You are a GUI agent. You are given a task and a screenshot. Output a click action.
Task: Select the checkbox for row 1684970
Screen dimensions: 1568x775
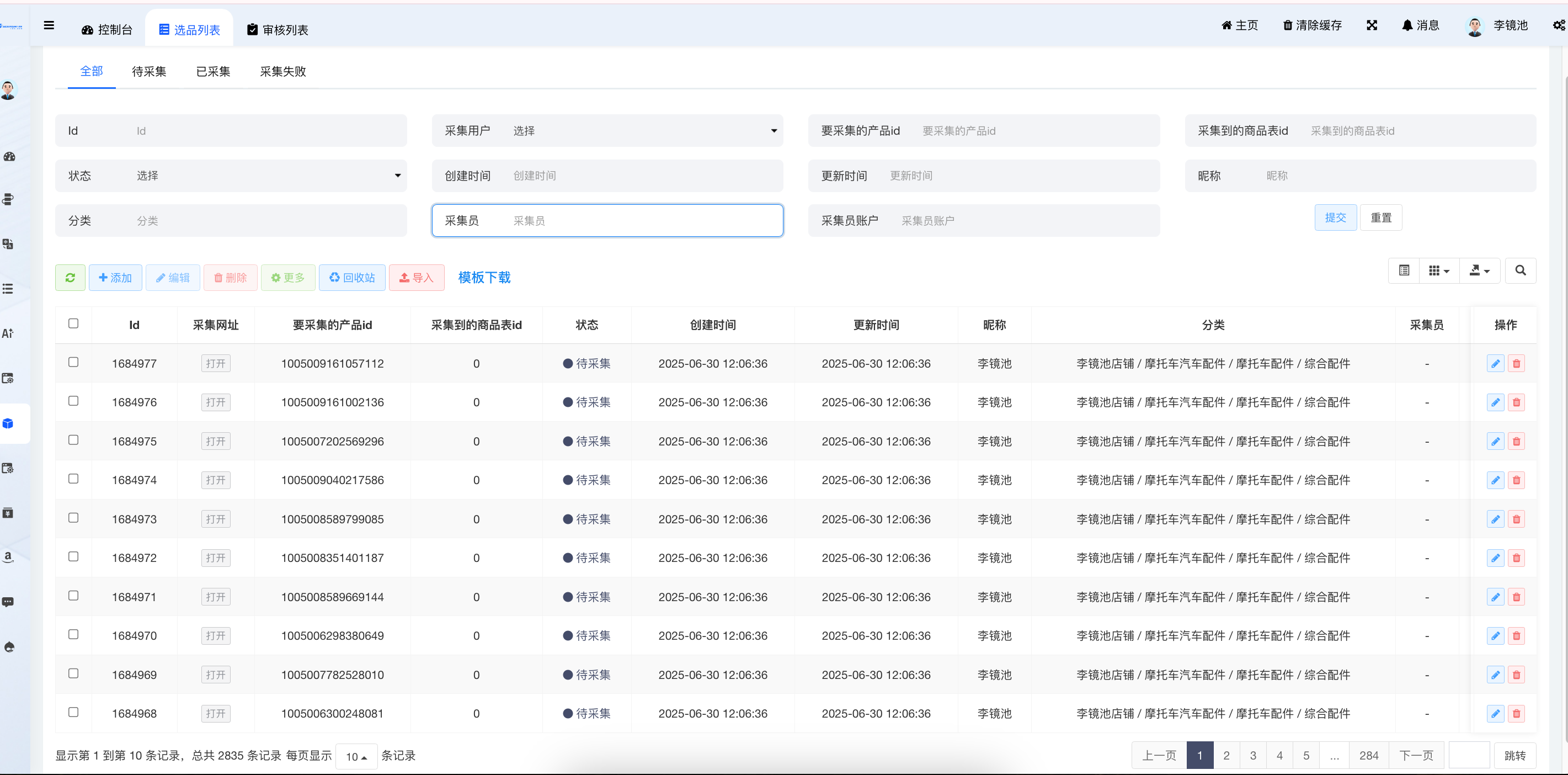(x=73, y=634)
